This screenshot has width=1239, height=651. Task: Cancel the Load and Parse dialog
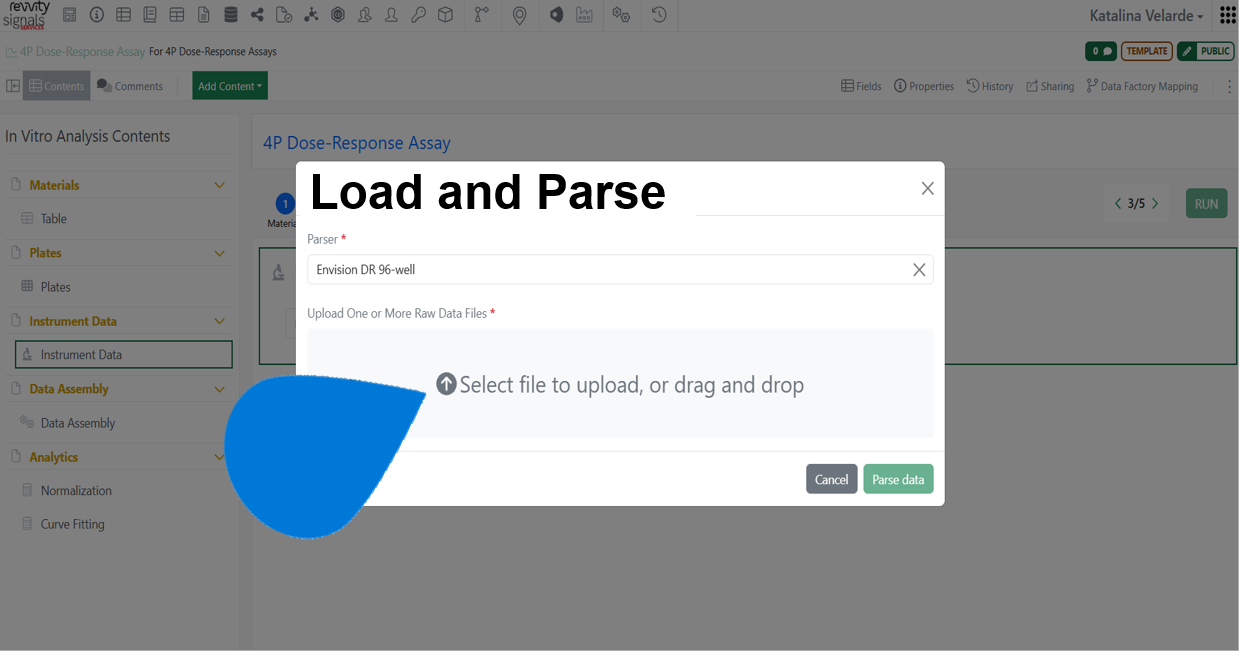[x=831, y=480]
